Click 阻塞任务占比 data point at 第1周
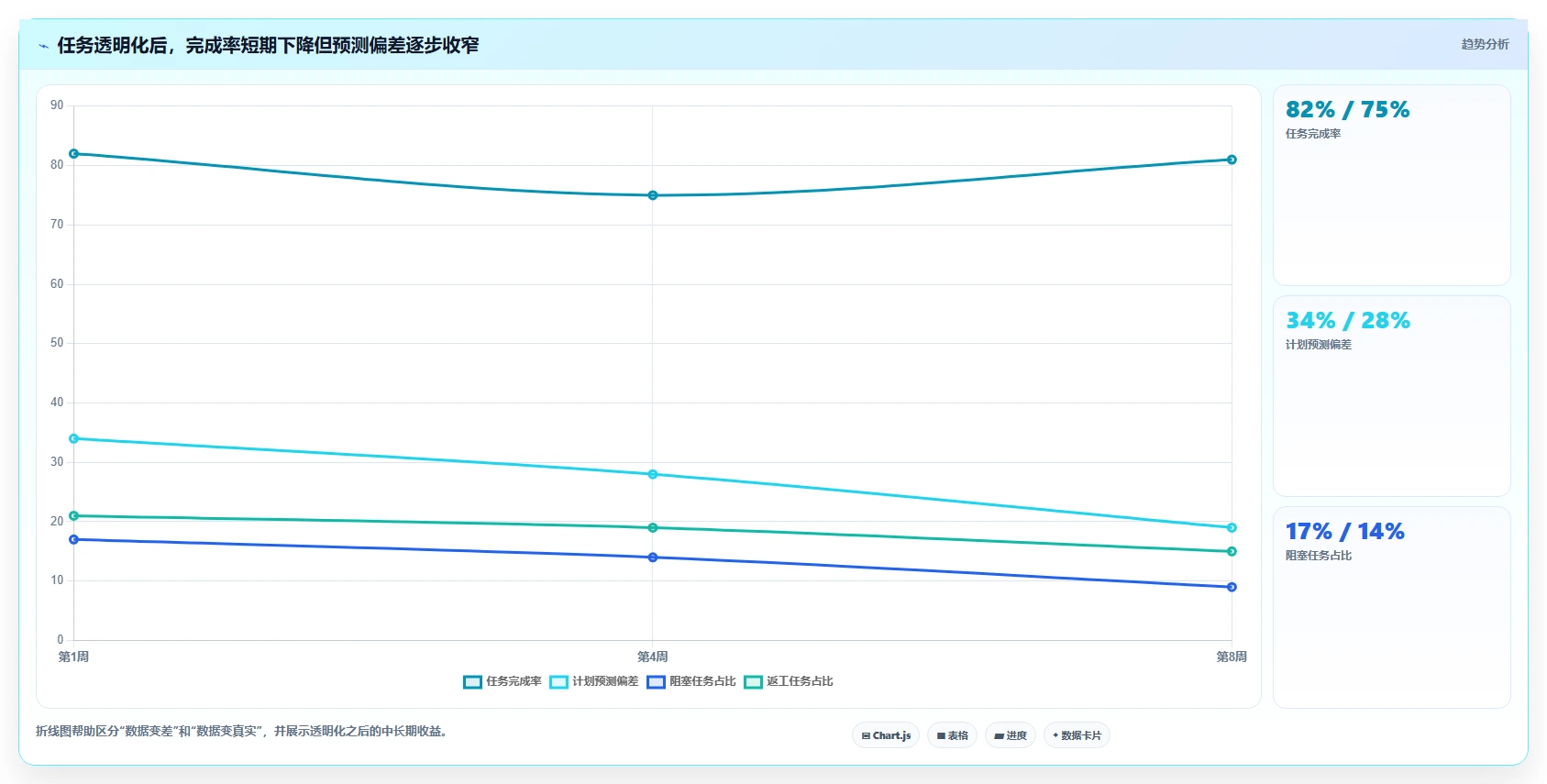1547x784 pixels. click(x=74, y=539)
